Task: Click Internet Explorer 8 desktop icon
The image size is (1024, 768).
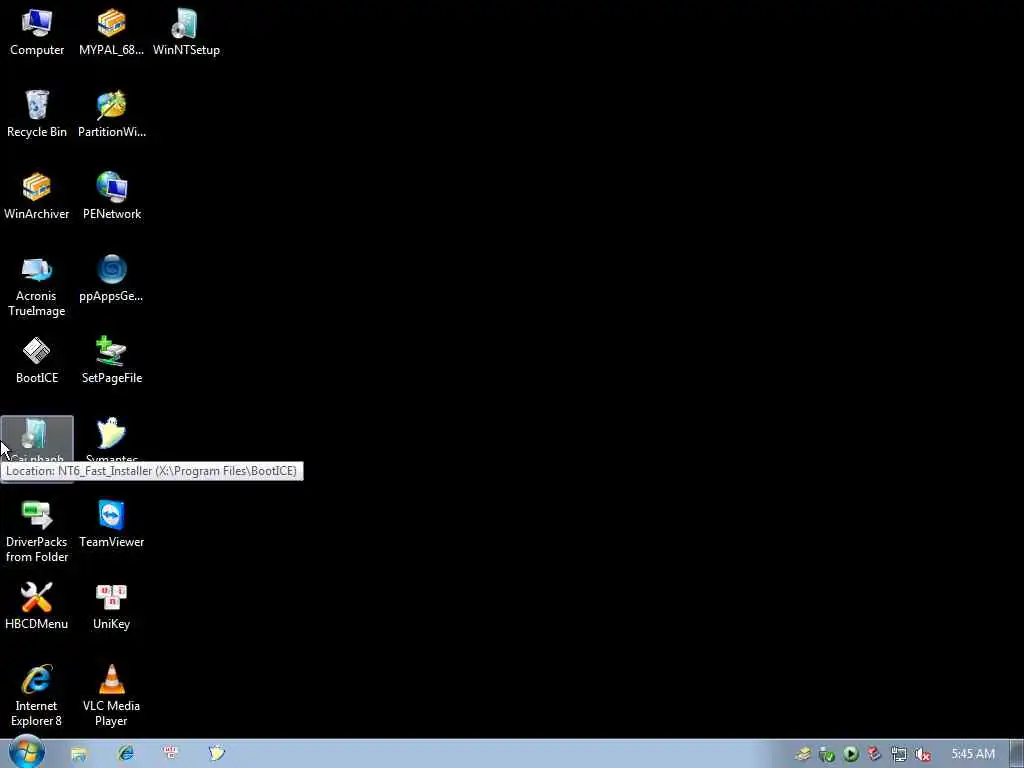Action: [37, 696]
